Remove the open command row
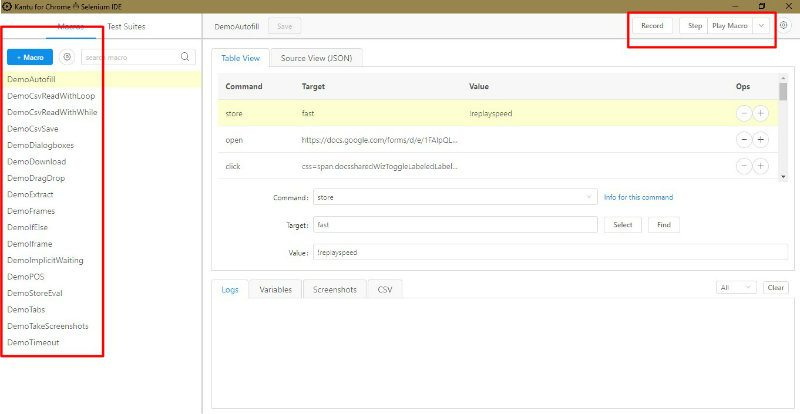This screenshot has height=414, width=800. pos(744,140)
